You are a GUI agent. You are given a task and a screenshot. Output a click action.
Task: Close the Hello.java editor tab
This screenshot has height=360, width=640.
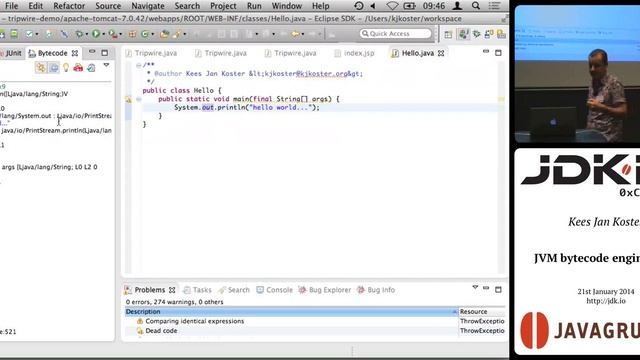point(441,53)
